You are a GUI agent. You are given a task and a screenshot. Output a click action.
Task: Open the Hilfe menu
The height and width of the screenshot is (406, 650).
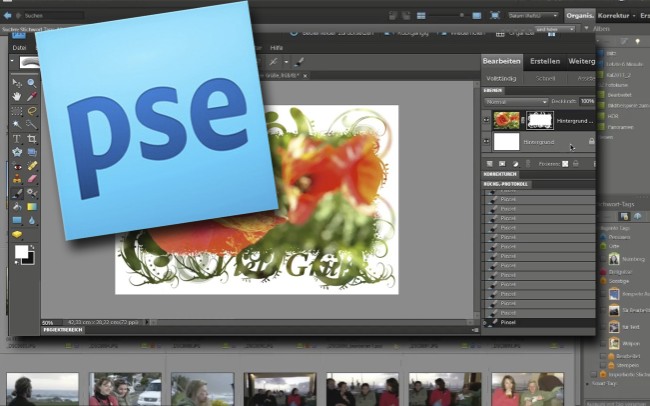(x=277, y=47)
